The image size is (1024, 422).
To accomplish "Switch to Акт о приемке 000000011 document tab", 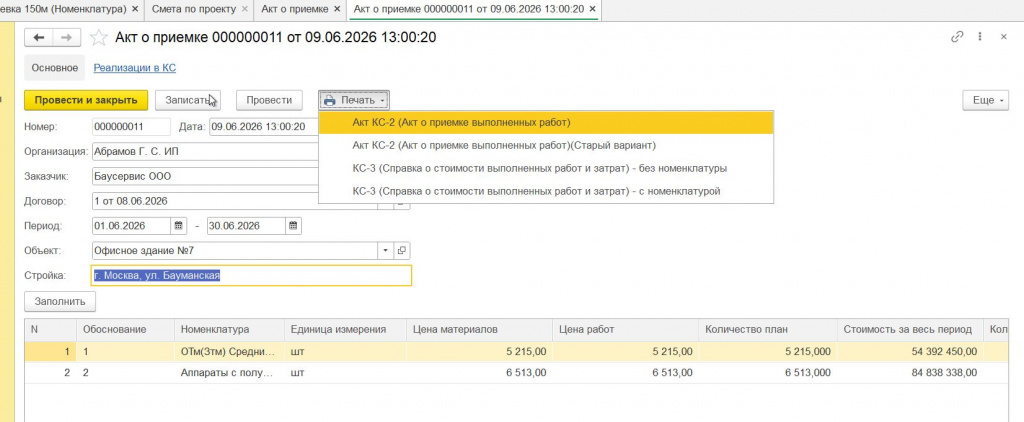I will click(x=468, y=9).
